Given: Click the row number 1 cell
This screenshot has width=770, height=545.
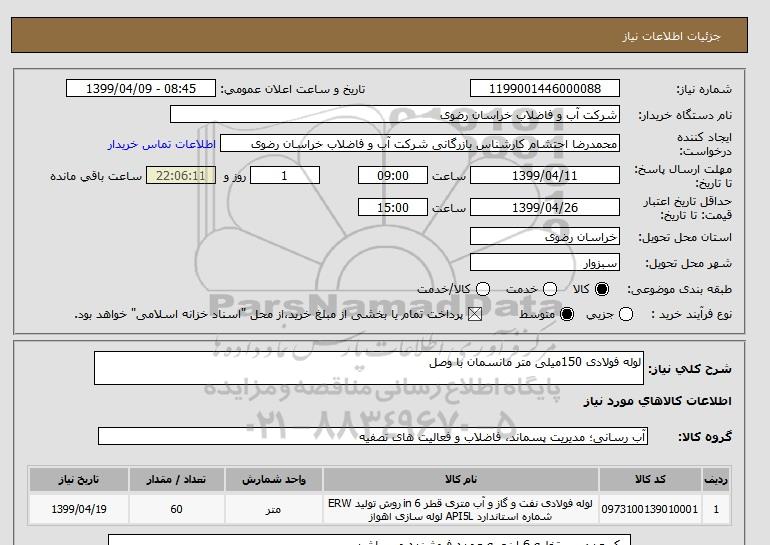Looking at the screenshot, I should pyautogui.click(x=716, y=509).
